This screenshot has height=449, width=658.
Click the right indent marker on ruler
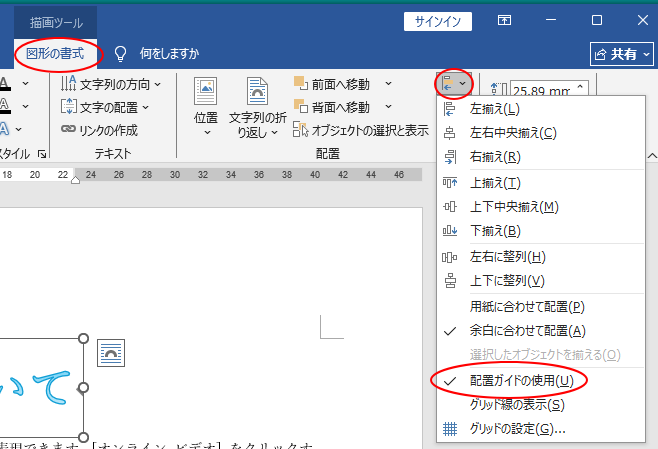pyautogui.click(x=75, y=180)
